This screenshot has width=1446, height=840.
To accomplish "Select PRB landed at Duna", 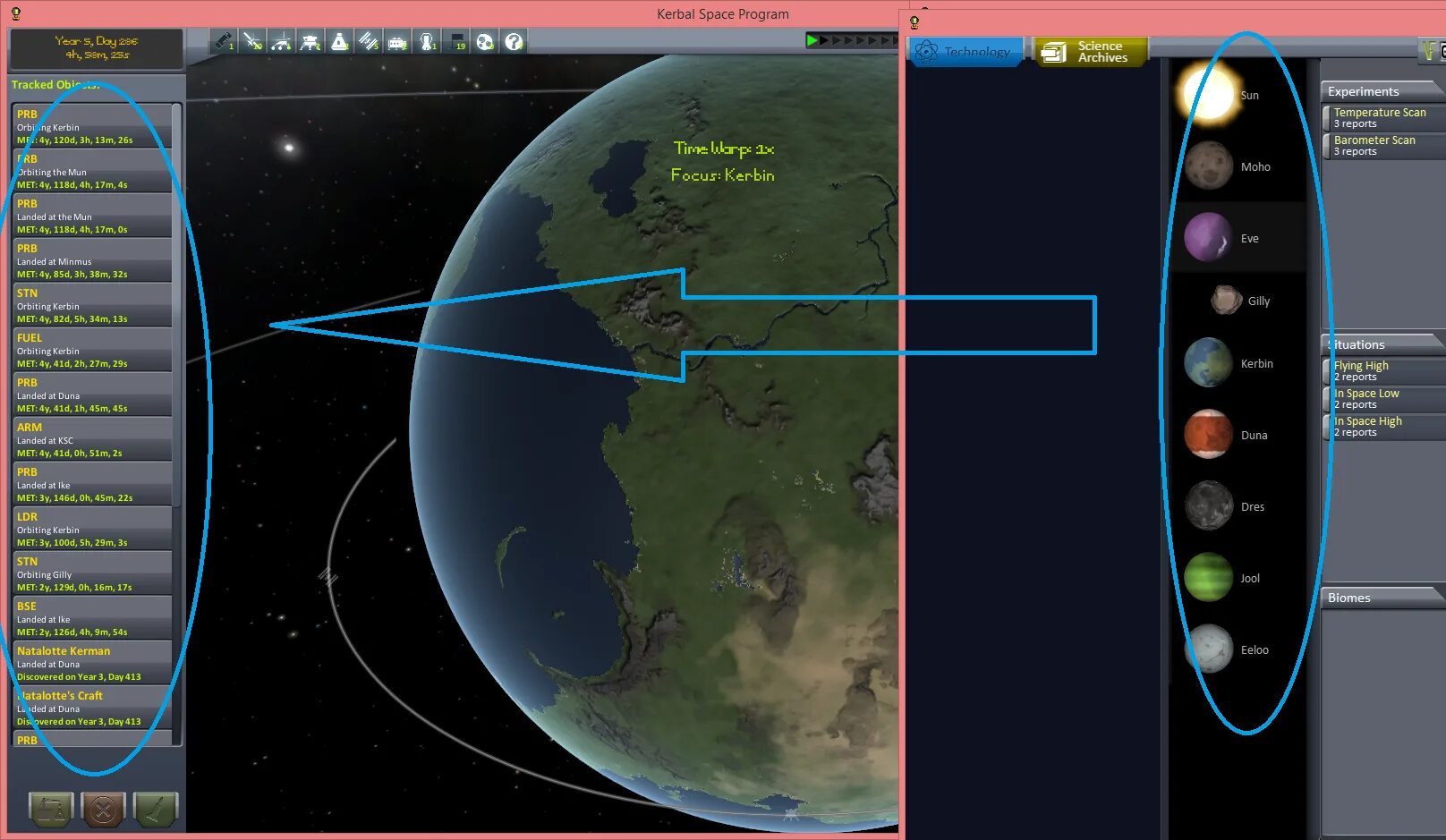I will [x=92, y=395].
